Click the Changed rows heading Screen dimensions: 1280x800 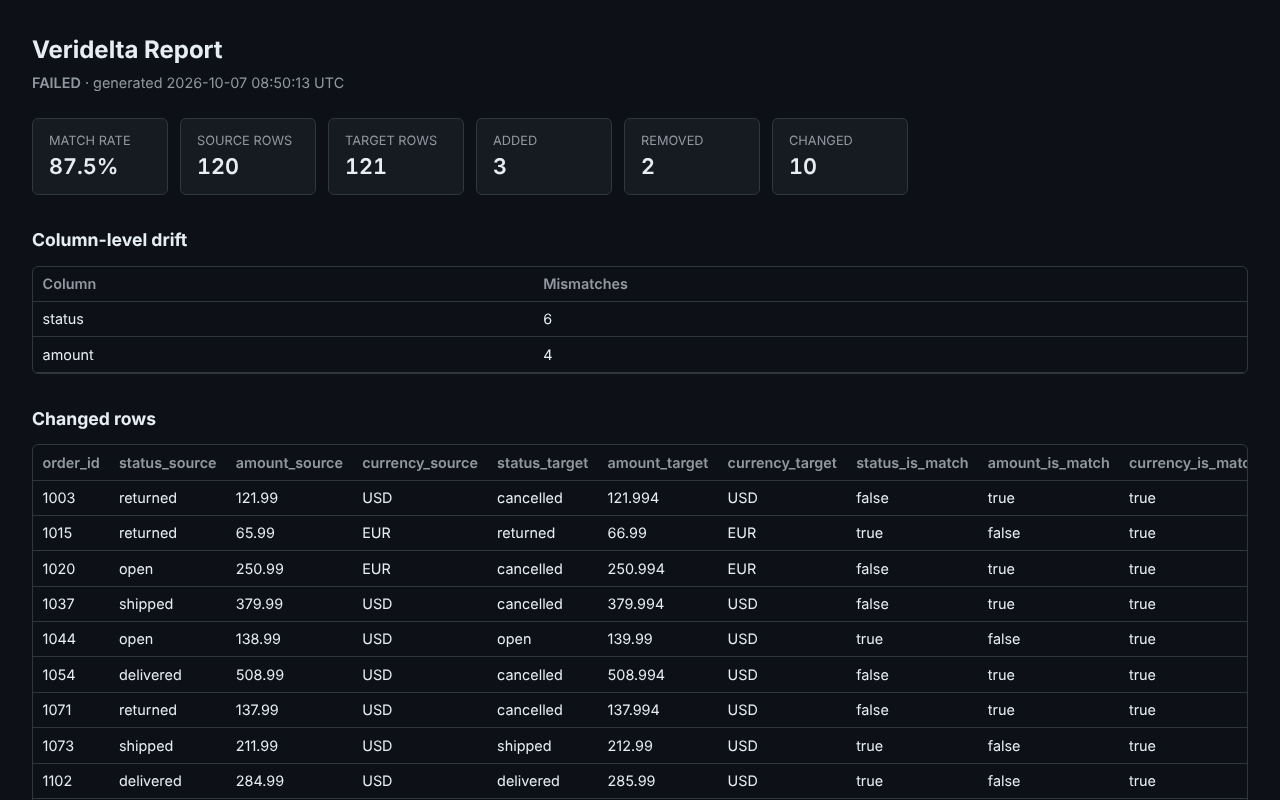pos(94,419)
